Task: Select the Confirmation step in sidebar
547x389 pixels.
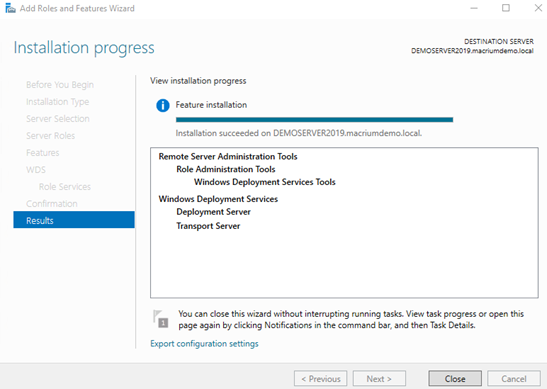Action: tap(52, 203)
